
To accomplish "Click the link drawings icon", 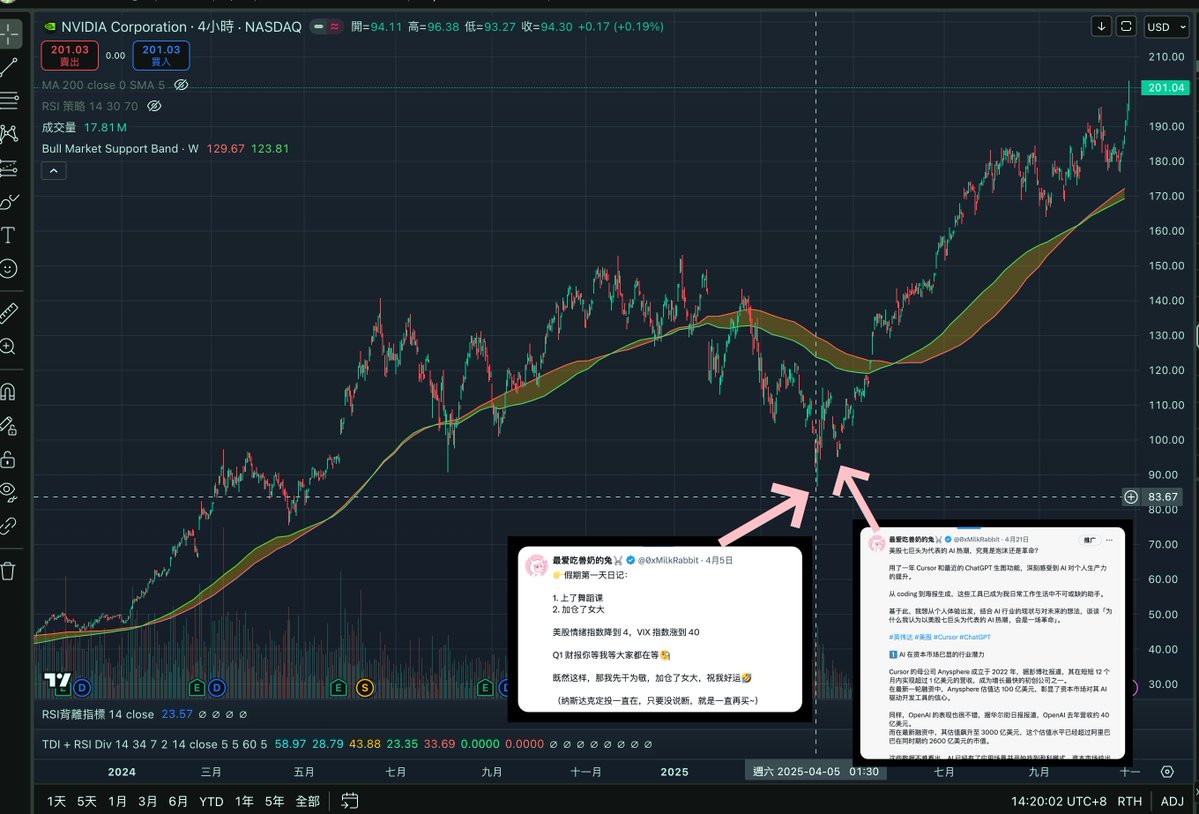I will click(8, 526).
